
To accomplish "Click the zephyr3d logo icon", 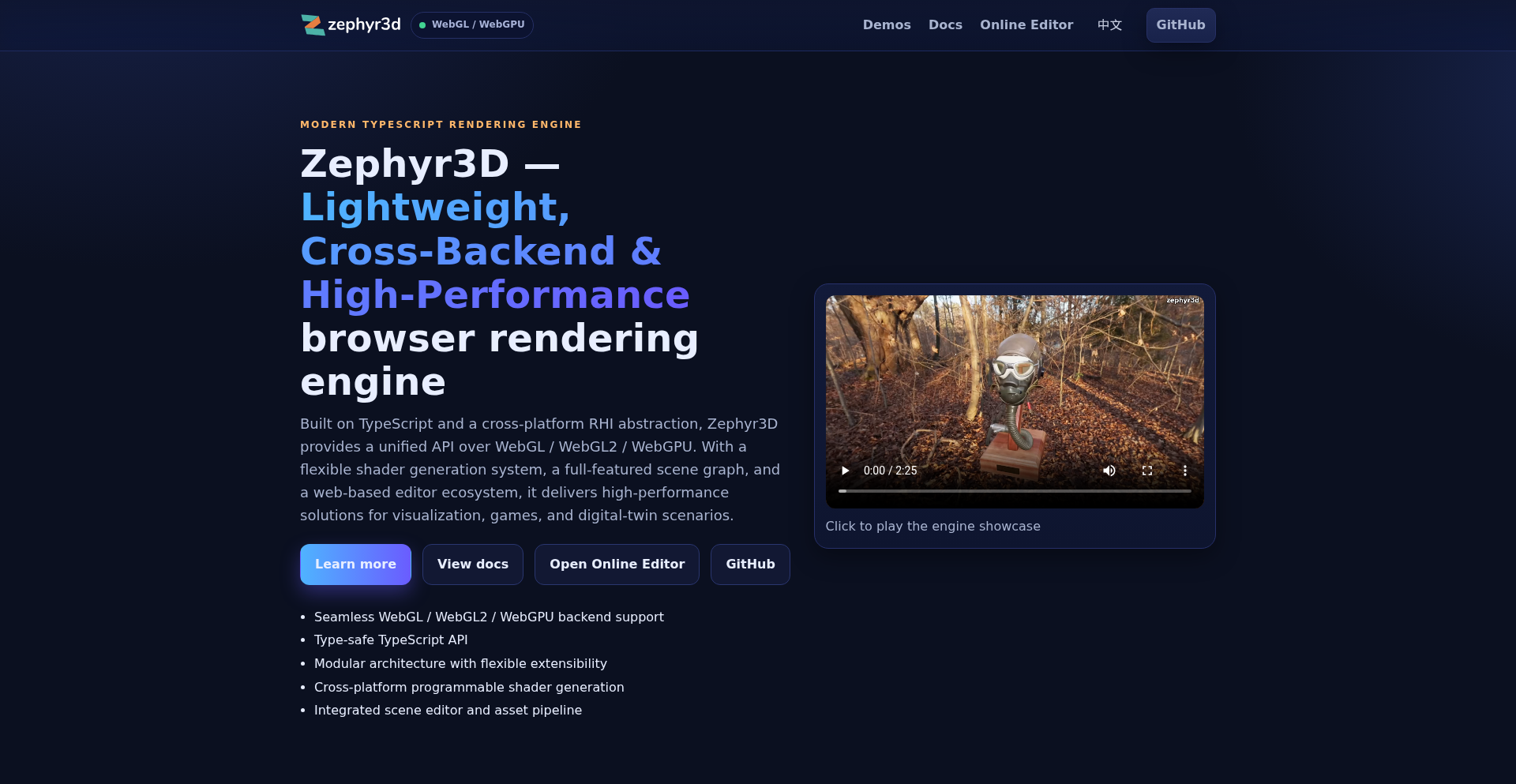I will 313,24.
